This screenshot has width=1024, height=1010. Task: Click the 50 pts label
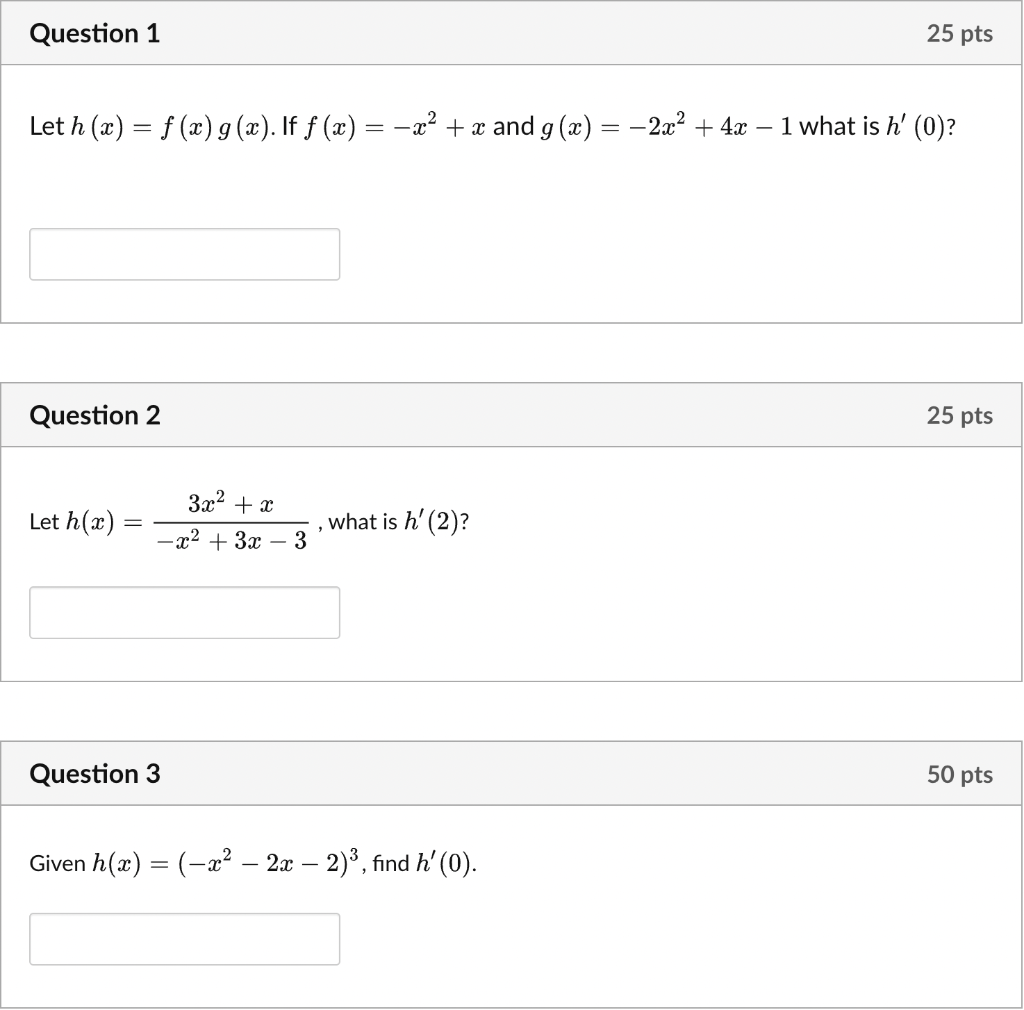(959, 774)
